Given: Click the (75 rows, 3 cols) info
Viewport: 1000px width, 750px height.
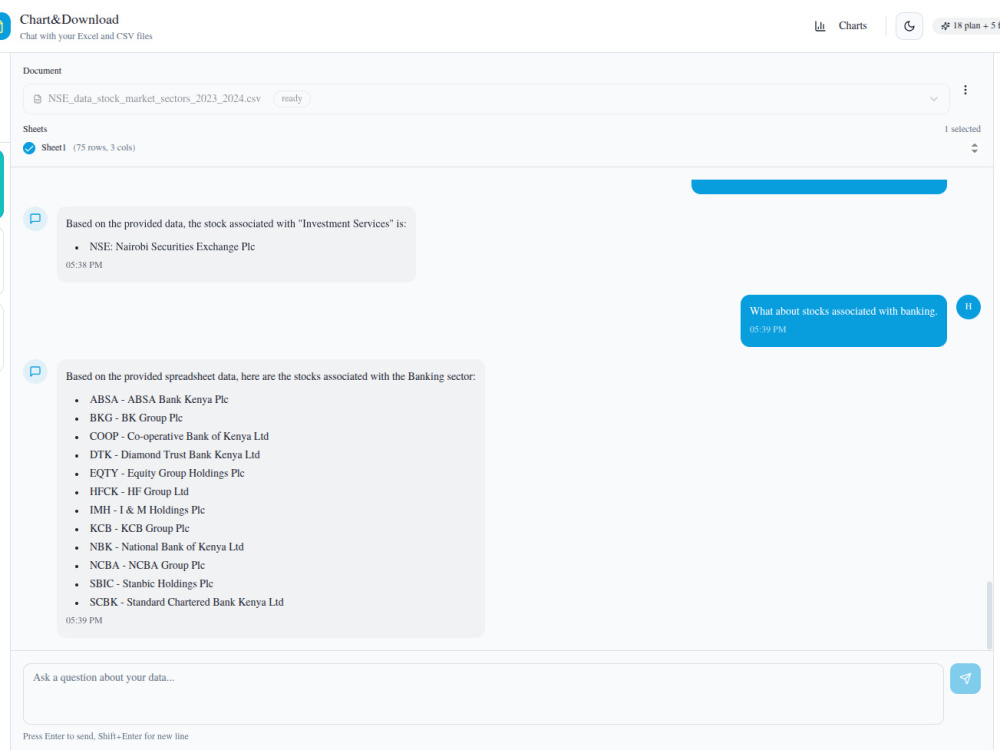Looking at the screenshot, I should pyautogui.click(x=104, y=148).
